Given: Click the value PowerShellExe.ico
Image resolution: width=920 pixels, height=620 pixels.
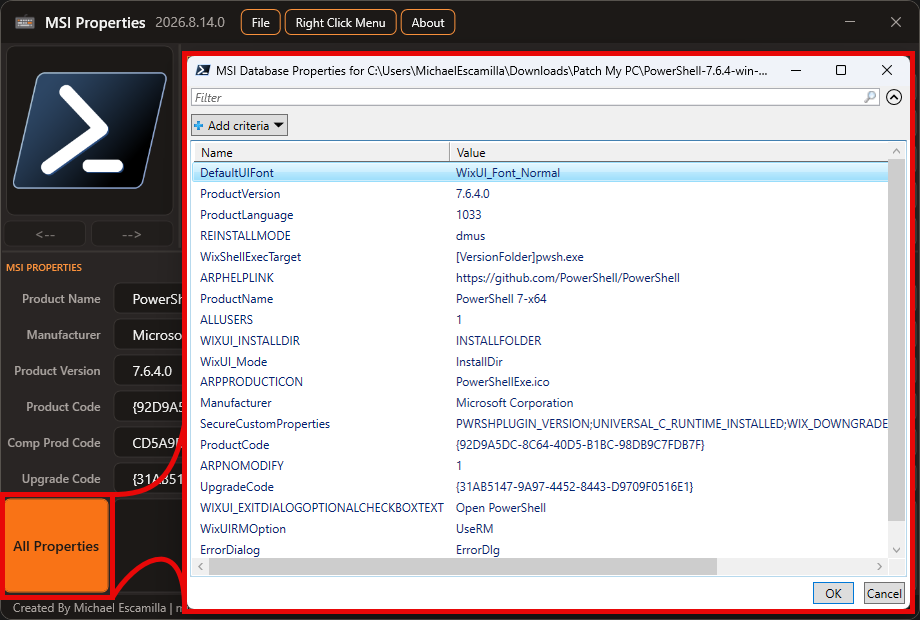Looking at the screenshot, I should pos(502,382).
